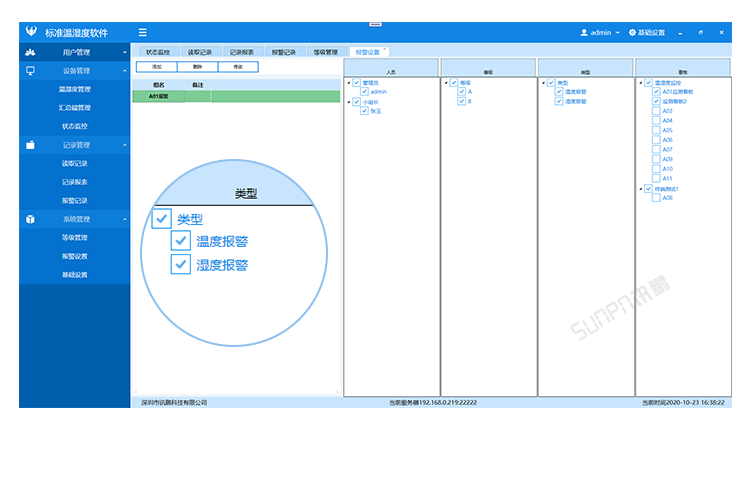Collapse the 管理员 tree node
Viewport: 750px width, 503px height.
[347, 83]
